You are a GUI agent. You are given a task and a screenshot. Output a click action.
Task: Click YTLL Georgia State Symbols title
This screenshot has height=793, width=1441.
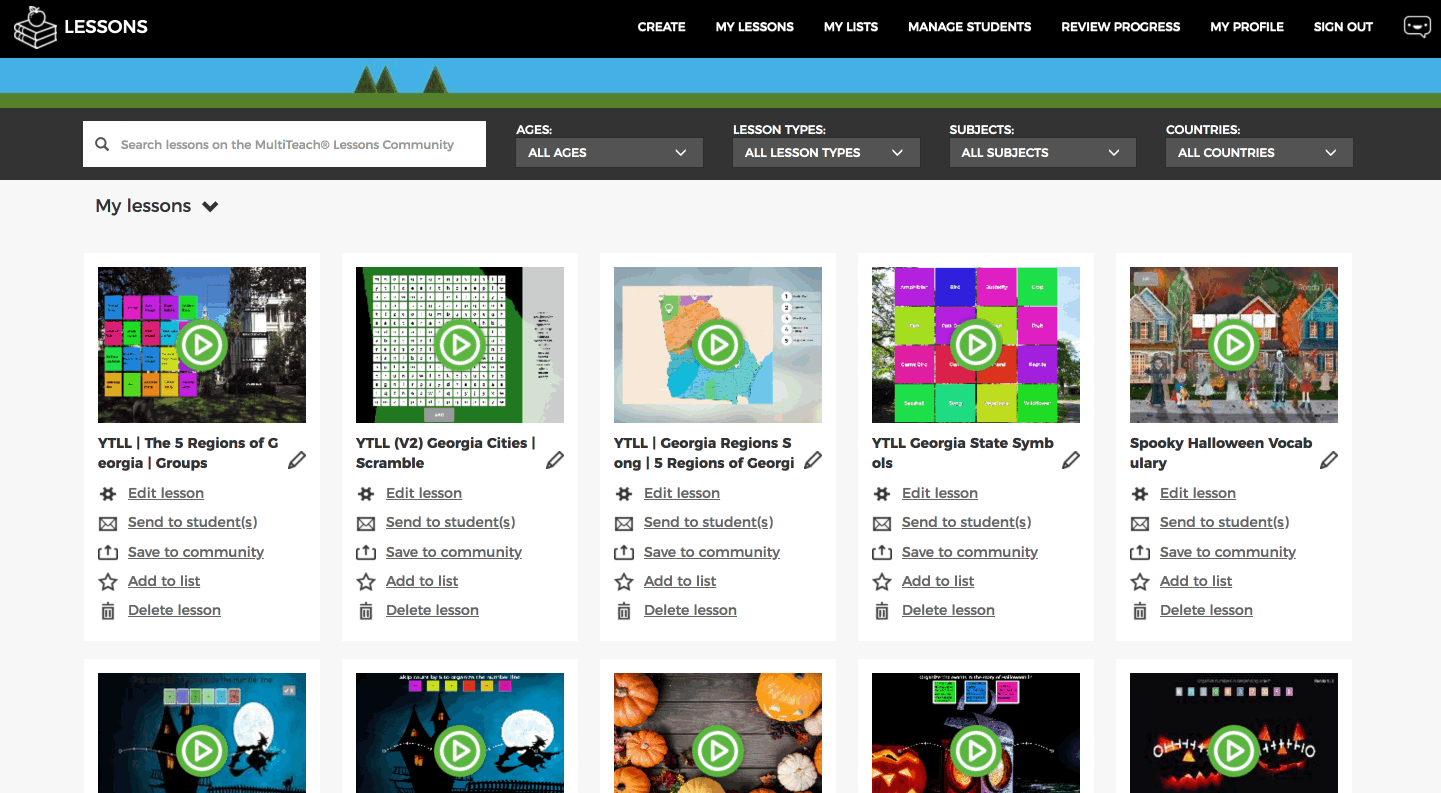pyautogui.click(x=963, y=453)
